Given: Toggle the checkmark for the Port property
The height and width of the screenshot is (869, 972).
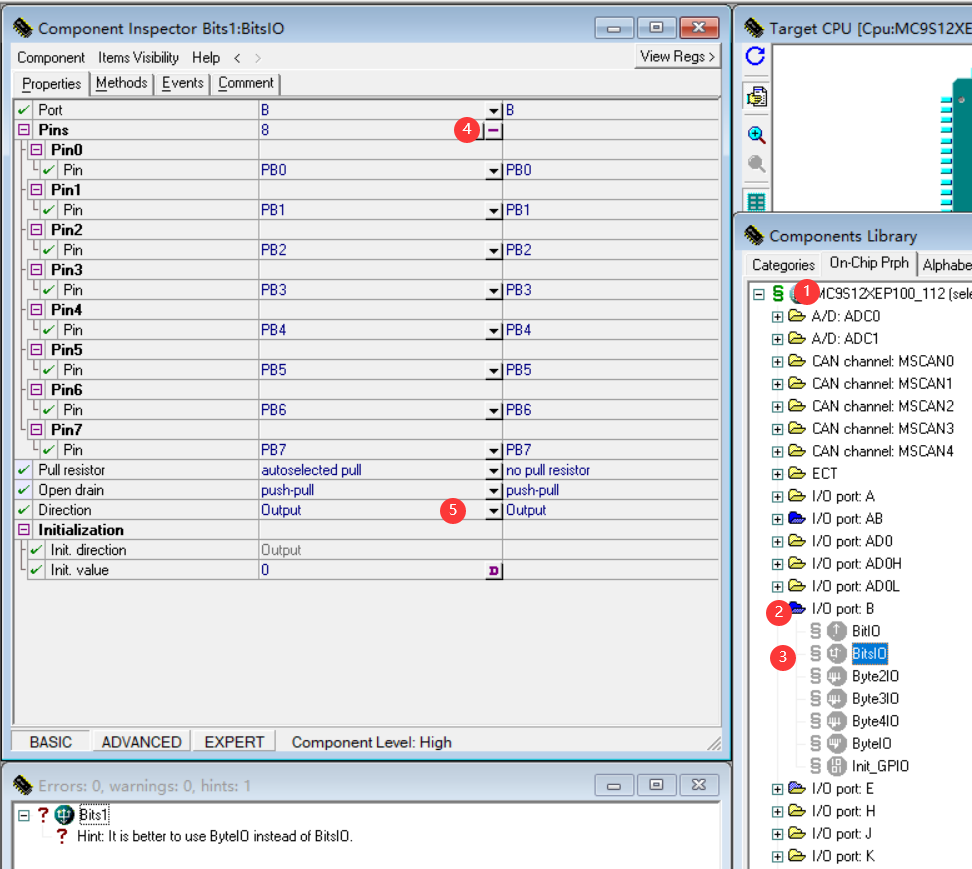Looking at the screenshot, I should coord(24,110).
